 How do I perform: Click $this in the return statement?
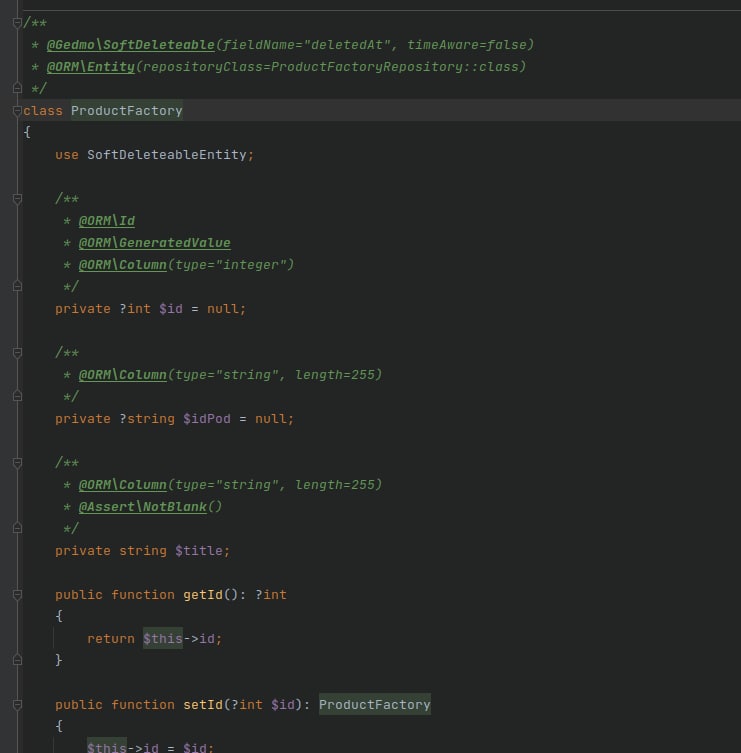pyautogui.click(x=163, y=639)
